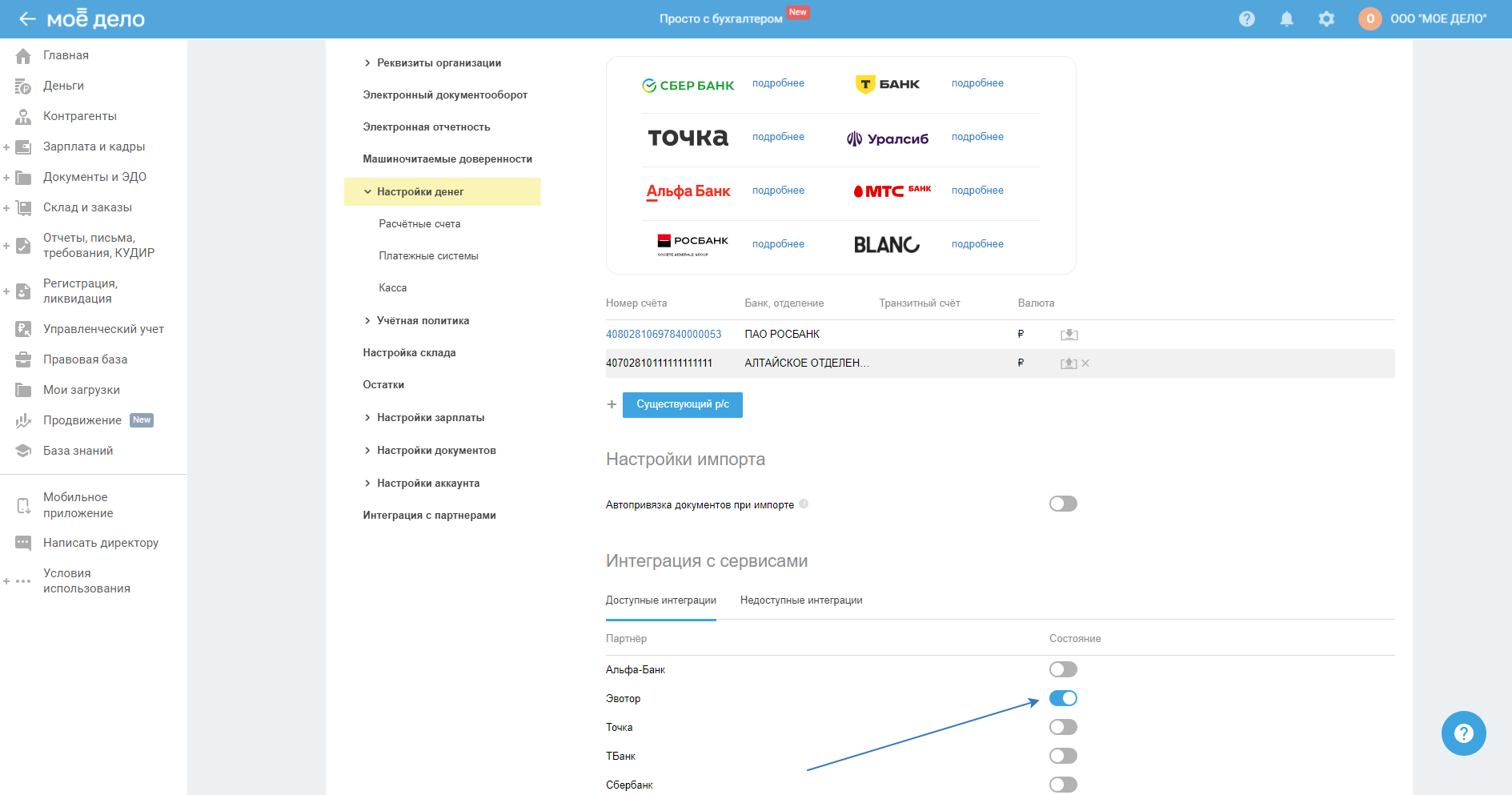Disable Эвотор integration switch
Image resolution: width=1512 pixels, height=795 pixels.
point(1063,698)
